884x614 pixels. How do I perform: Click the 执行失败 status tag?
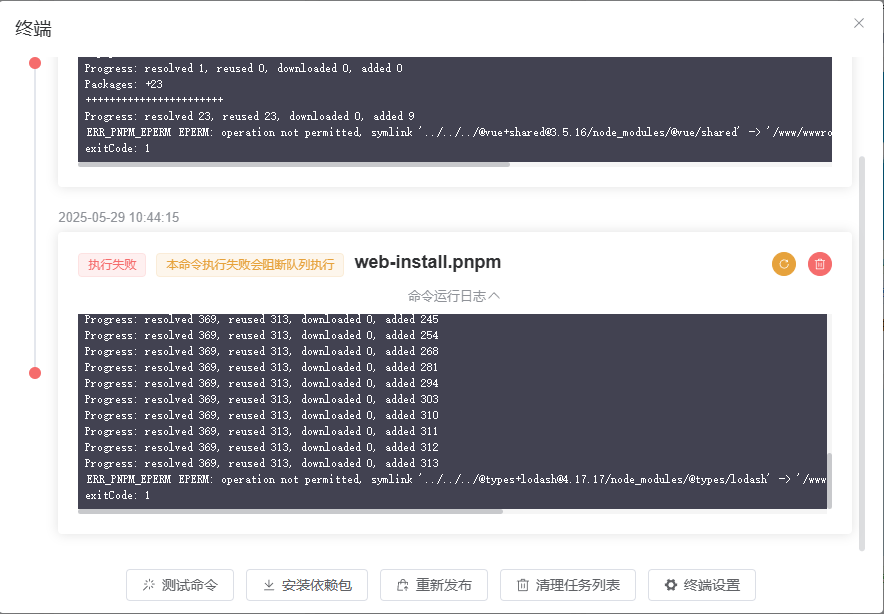112,265
